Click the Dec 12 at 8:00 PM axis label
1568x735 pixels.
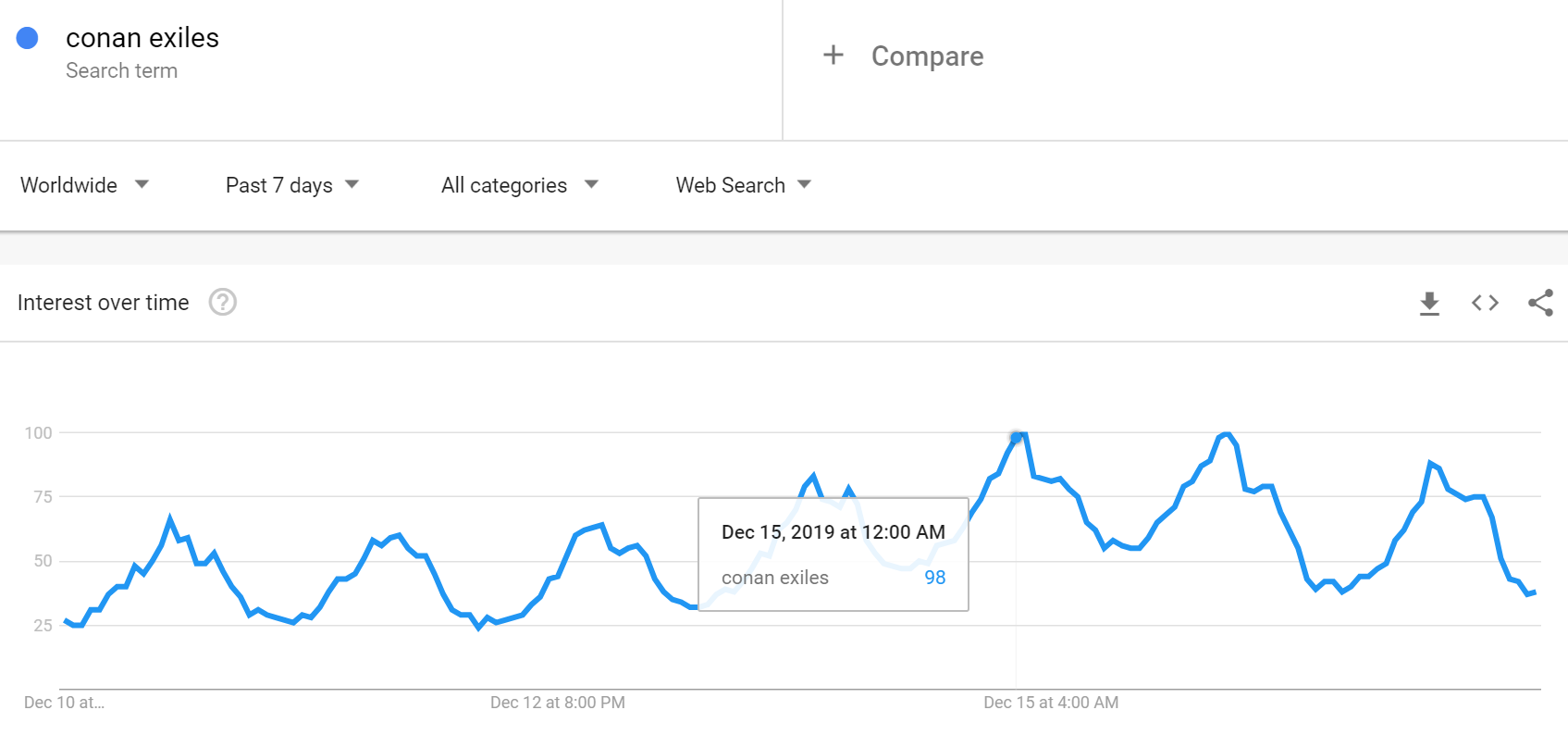[557, 703]
